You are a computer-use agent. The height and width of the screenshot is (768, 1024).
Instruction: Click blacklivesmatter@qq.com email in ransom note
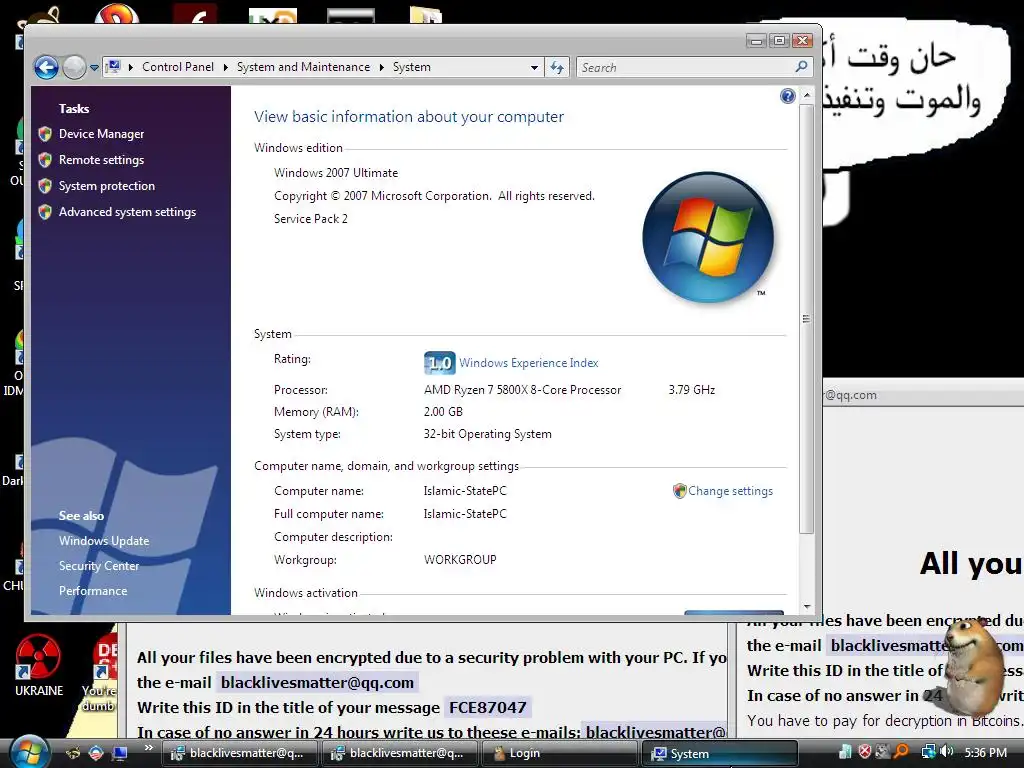pyautogui.click(x=317, y=682)
